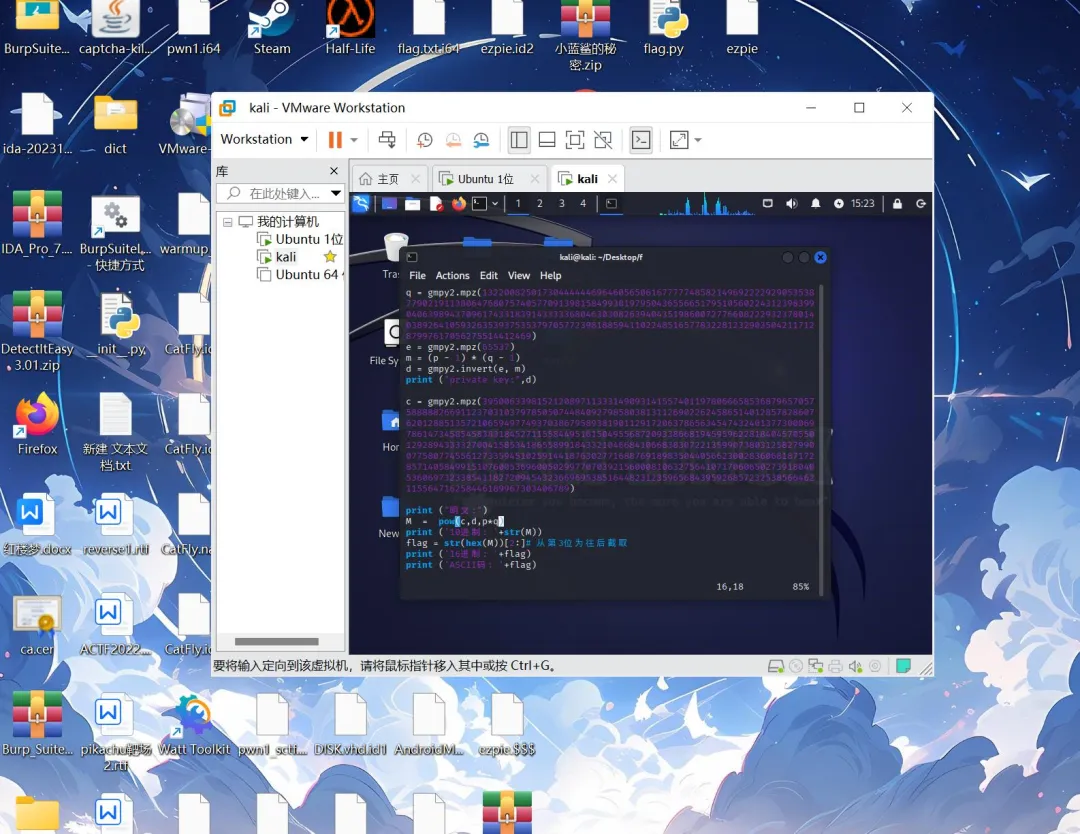Pause the kali virtual machine

point(335,140)
